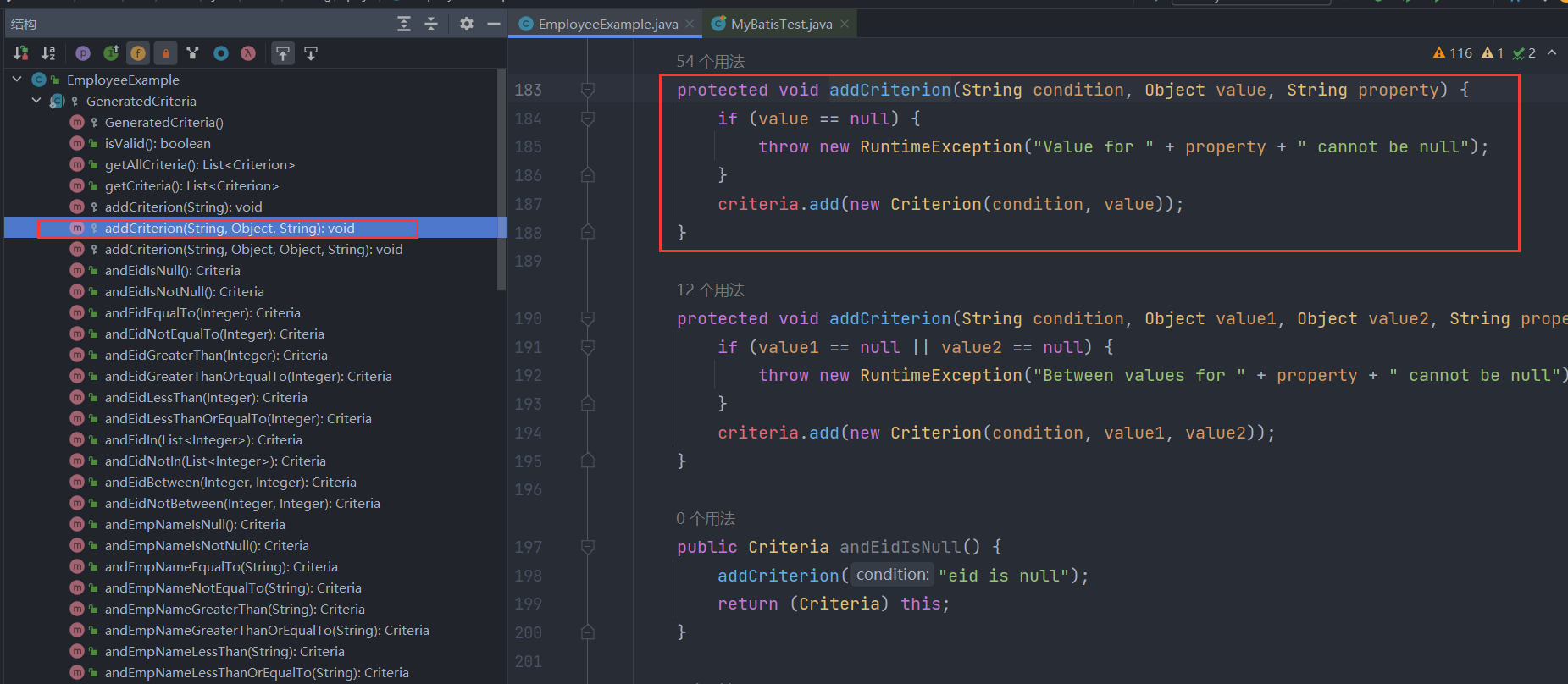Click addCriterion method name on line 183

[889, 90]
